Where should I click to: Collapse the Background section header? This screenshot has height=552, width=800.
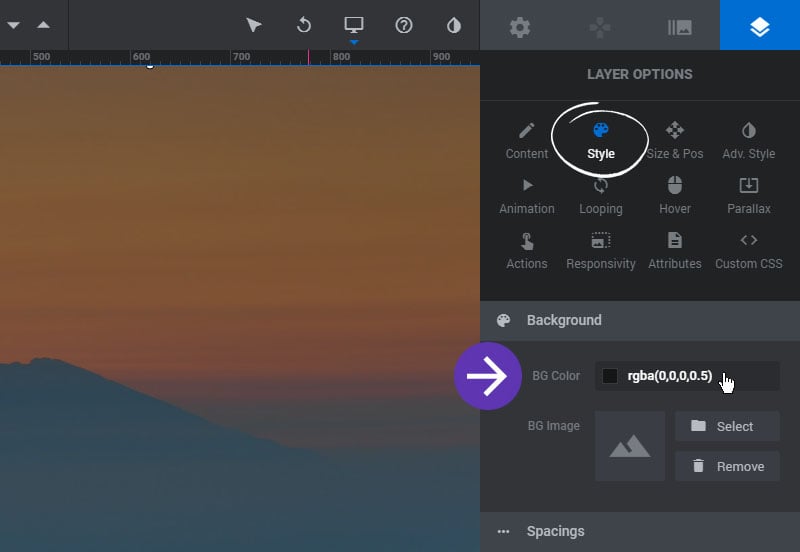640,320
